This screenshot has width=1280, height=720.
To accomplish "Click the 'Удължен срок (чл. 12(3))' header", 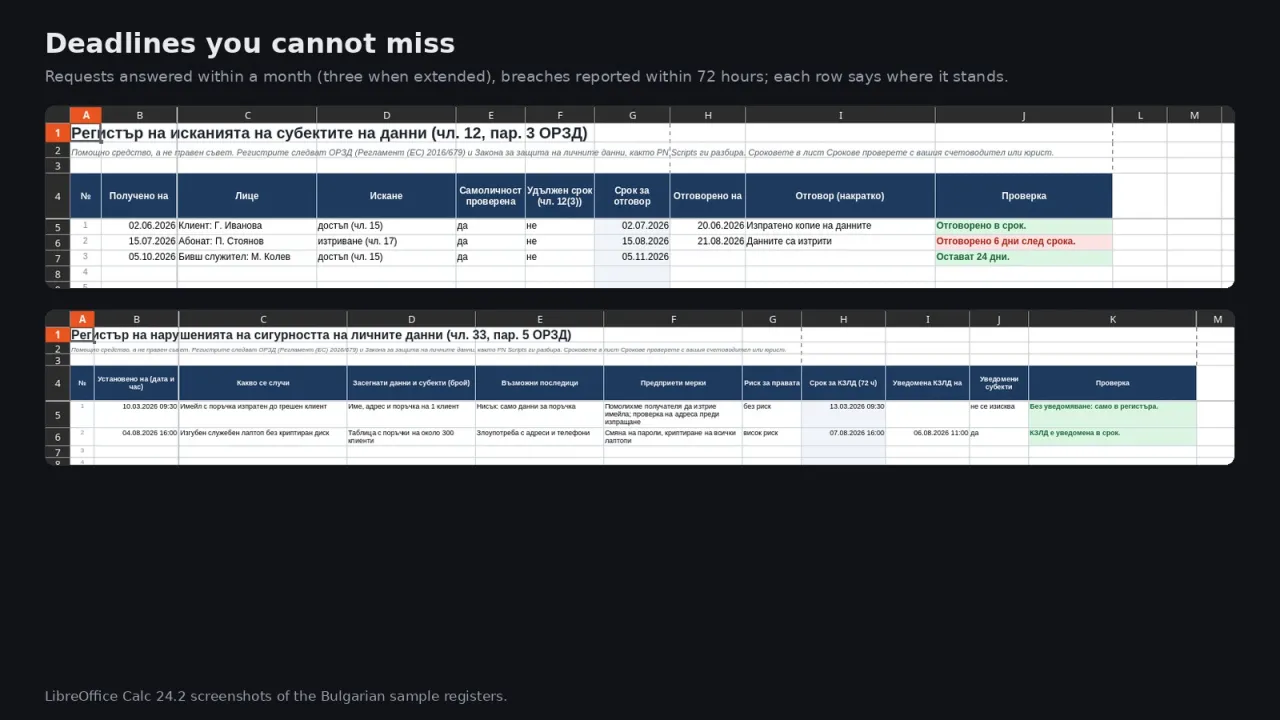I will pyautogui.click(x=560, y=196).
